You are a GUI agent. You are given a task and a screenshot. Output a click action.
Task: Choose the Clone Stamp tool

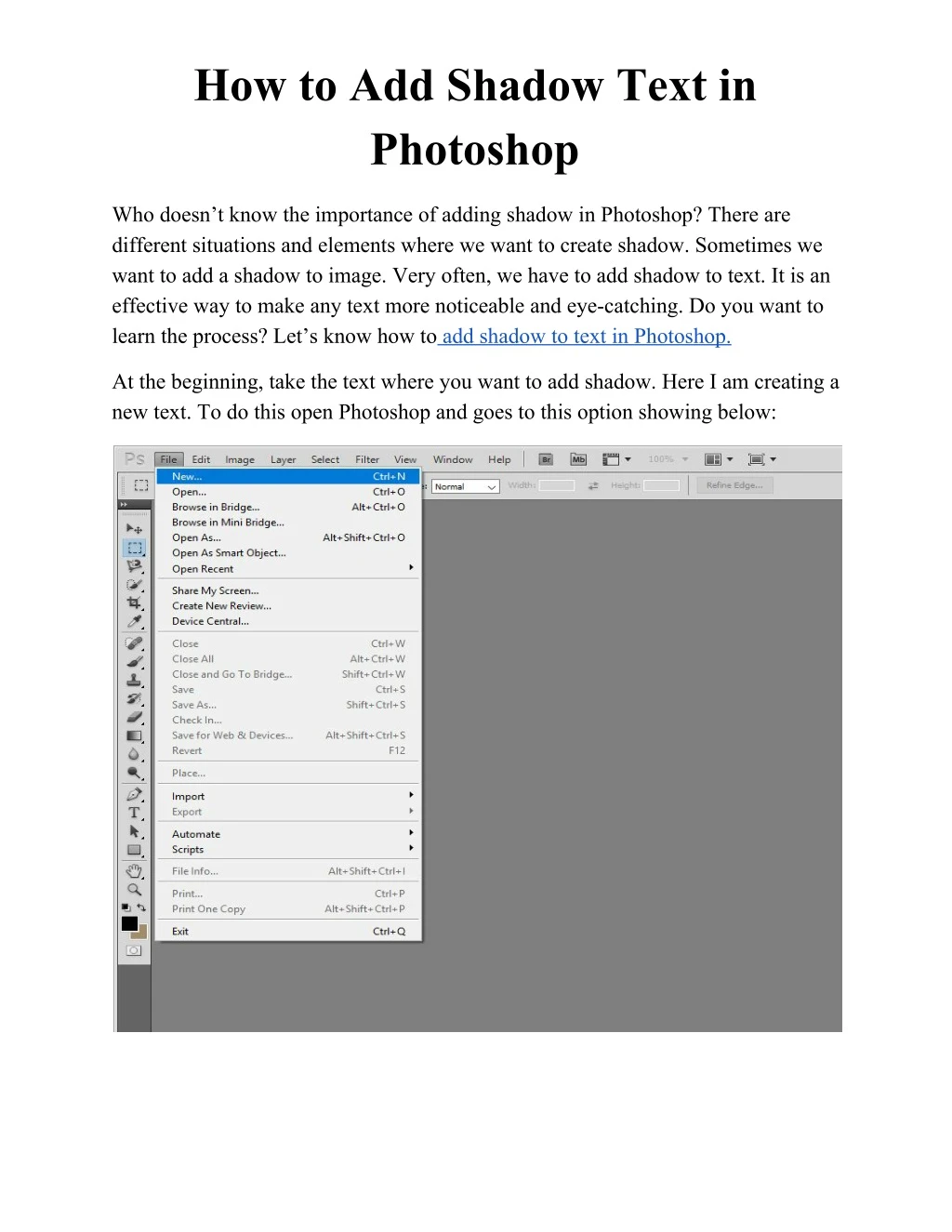pos(134,680)
